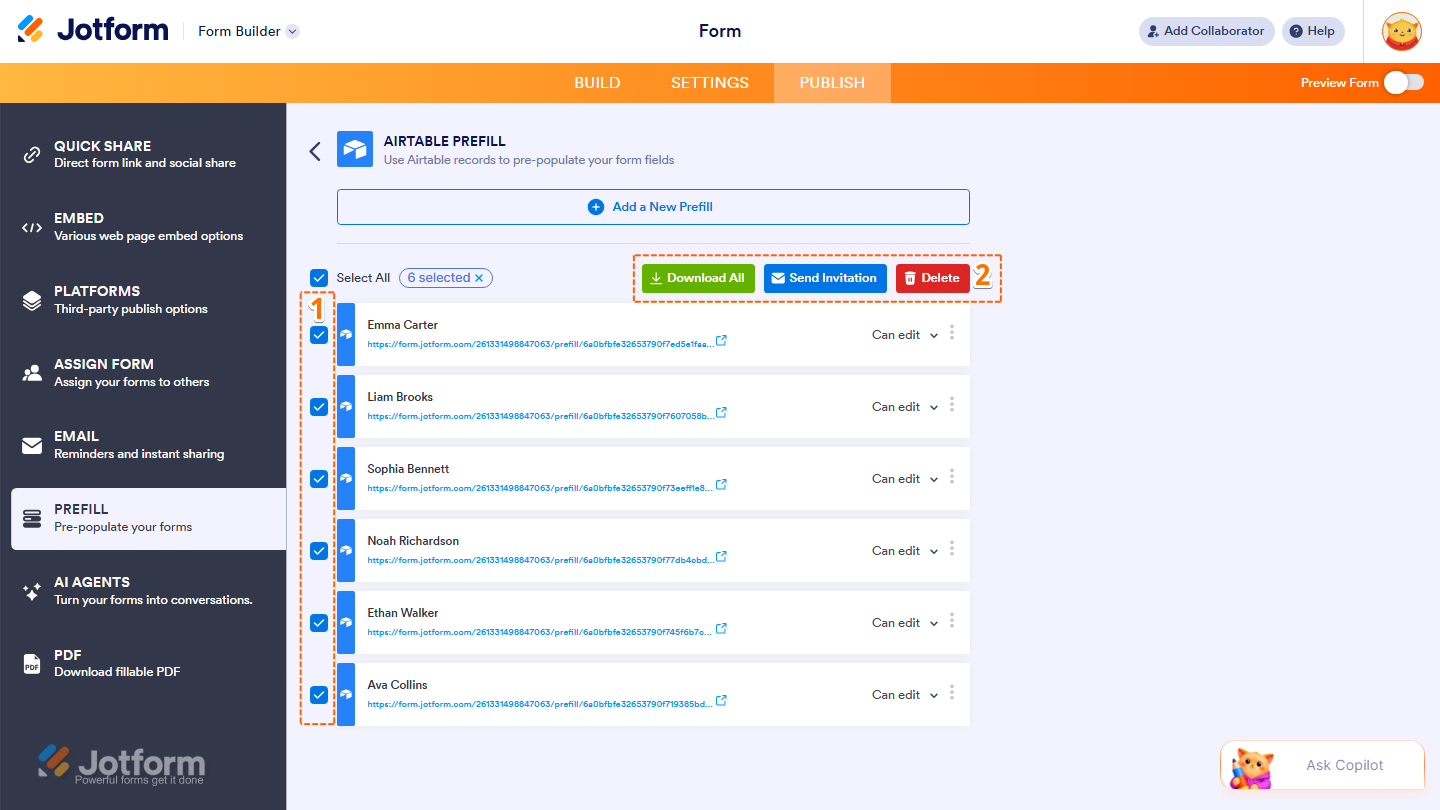Open external link icon for Emma Carter
The width and height of the screenshot is (1440, 810).
click(721, 341)
